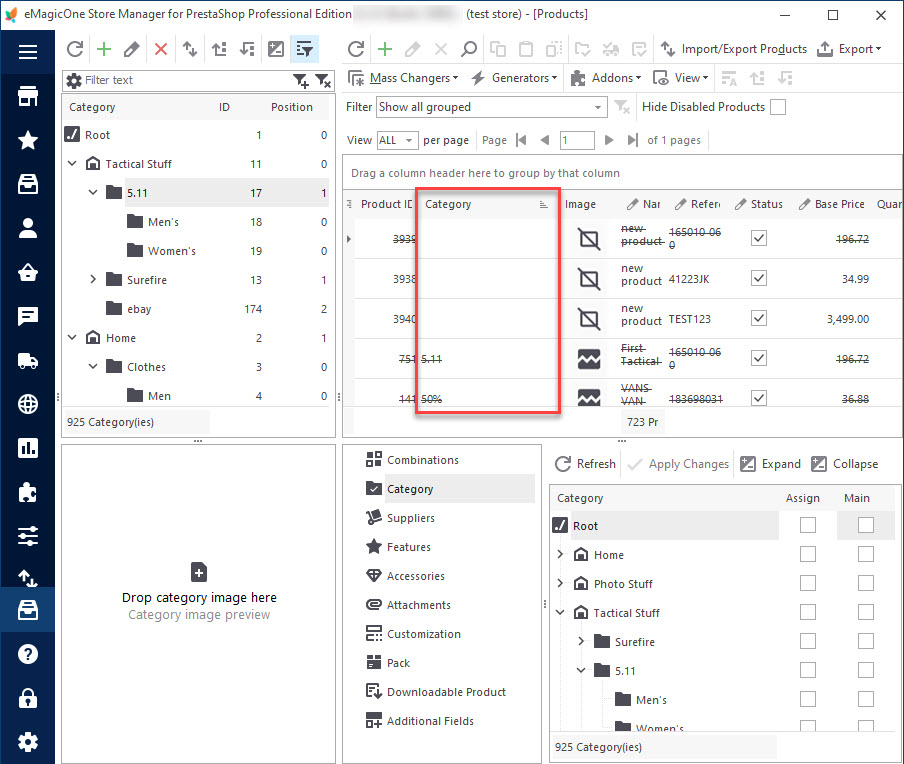Add filter funnel plus icon
This screenshot has width=904, height=764.
pos(300,80)
